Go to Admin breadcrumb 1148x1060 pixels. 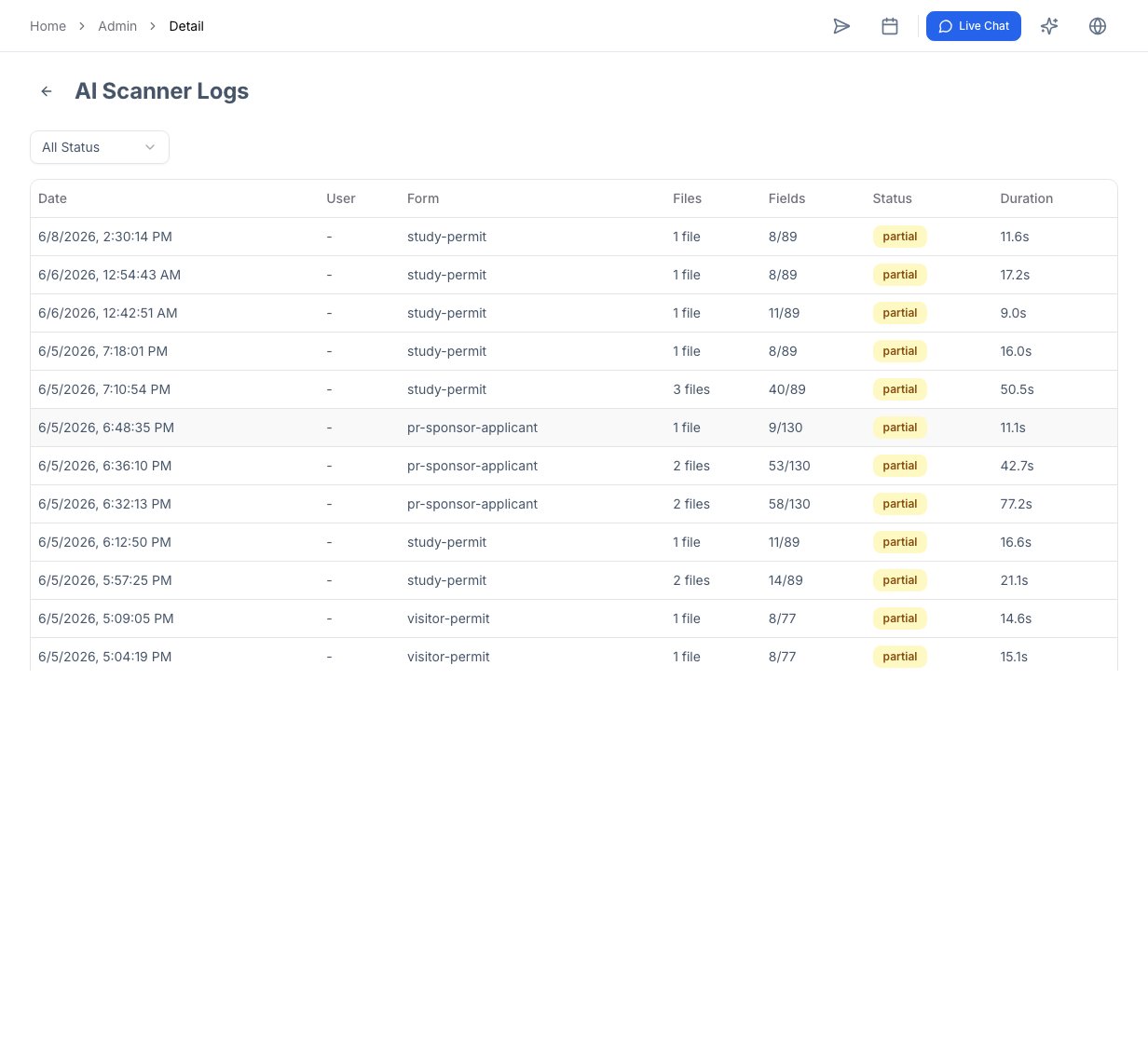(117, 26)
